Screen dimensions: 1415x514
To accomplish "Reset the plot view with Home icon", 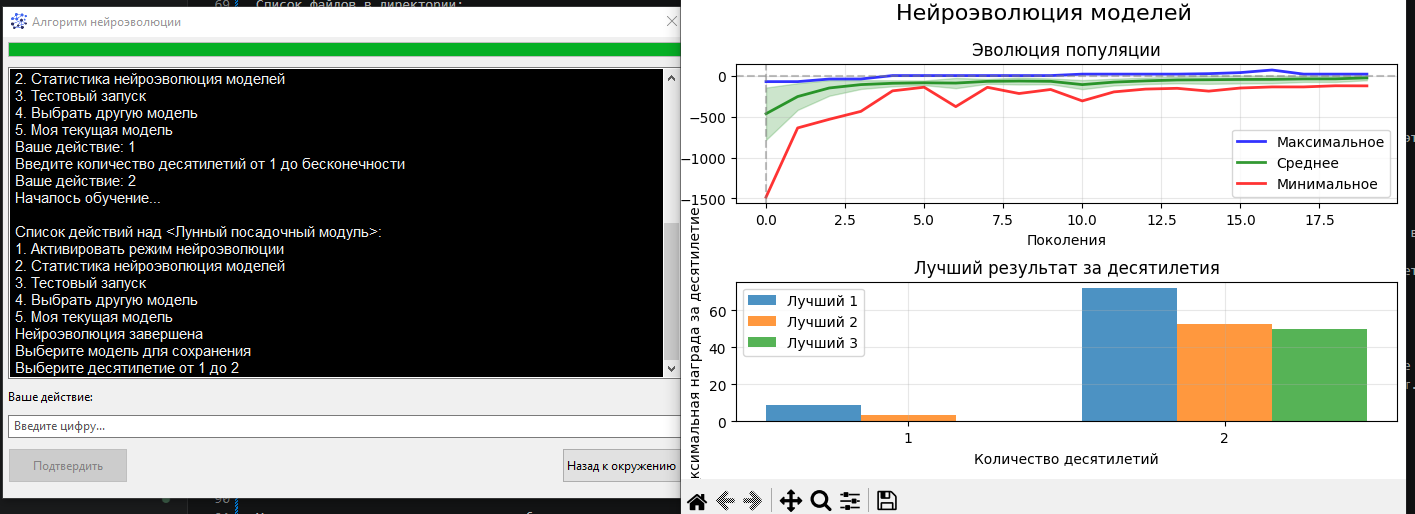I will coord(697,501).
